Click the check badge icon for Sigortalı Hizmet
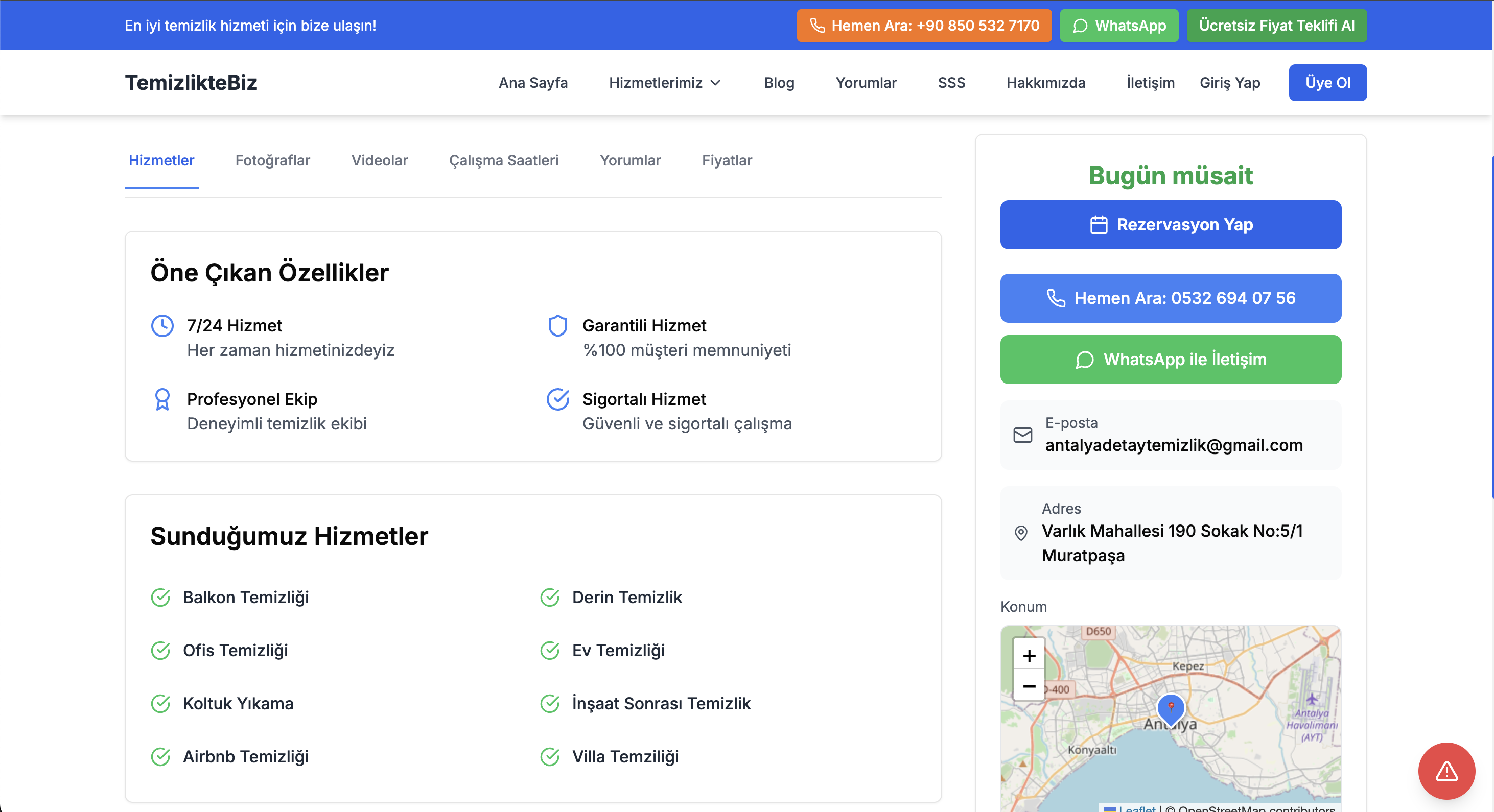Image resolution: width=1494 pixels, height=812 pixels. (558, 399)
